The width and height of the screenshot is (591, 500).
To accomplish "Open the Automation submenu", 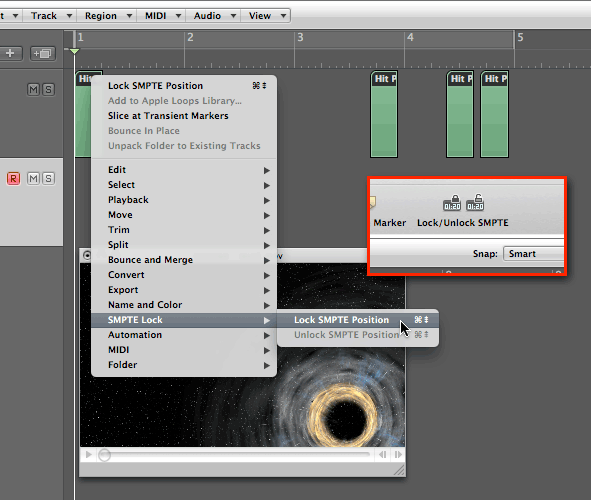I will coord(184,335).
